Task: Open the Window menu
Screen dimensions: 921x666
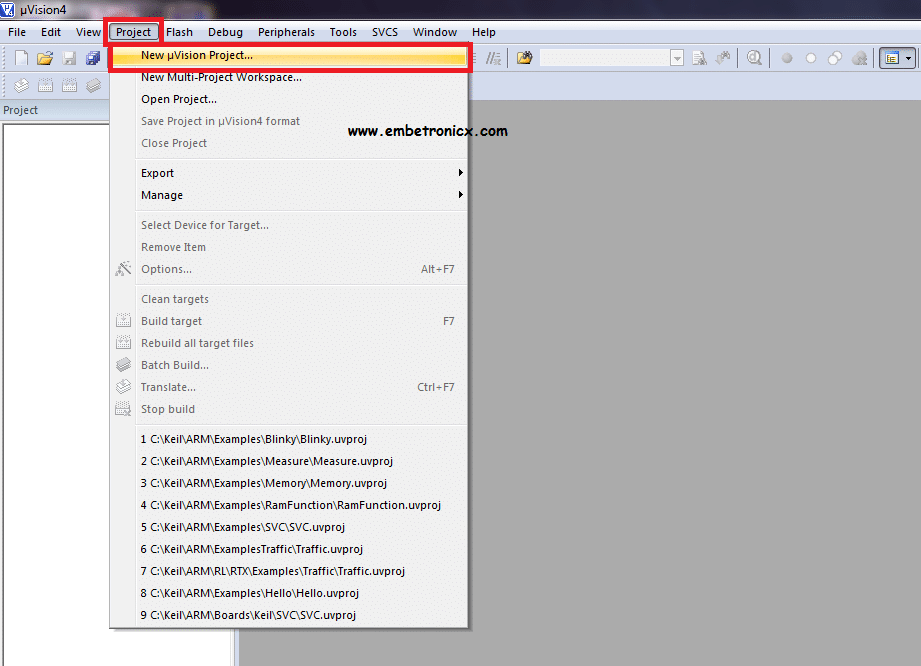Action: (x=435, y=32)
